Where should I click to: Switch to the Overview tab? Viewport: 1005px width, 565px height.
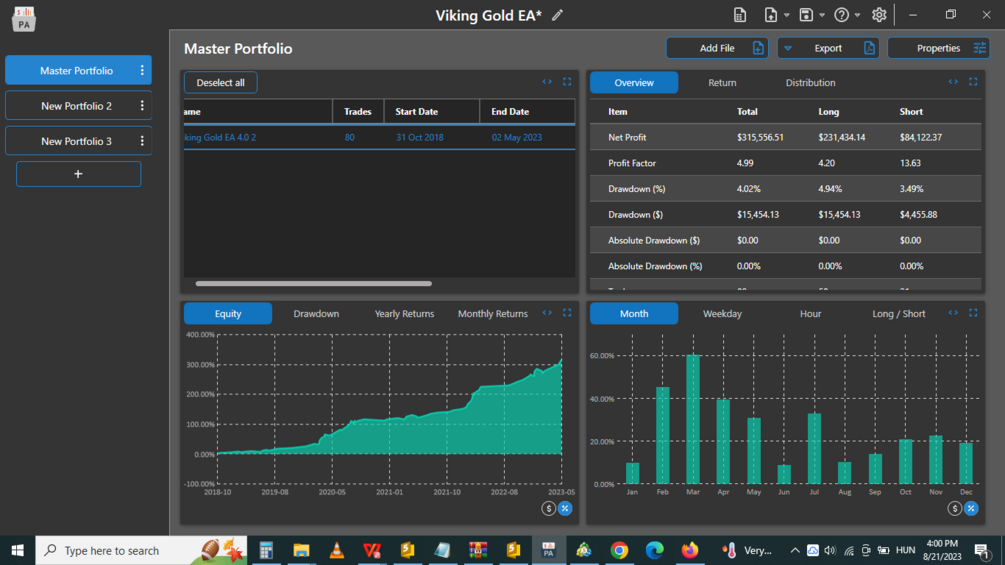pyautogui.click(x=634, y=83)
